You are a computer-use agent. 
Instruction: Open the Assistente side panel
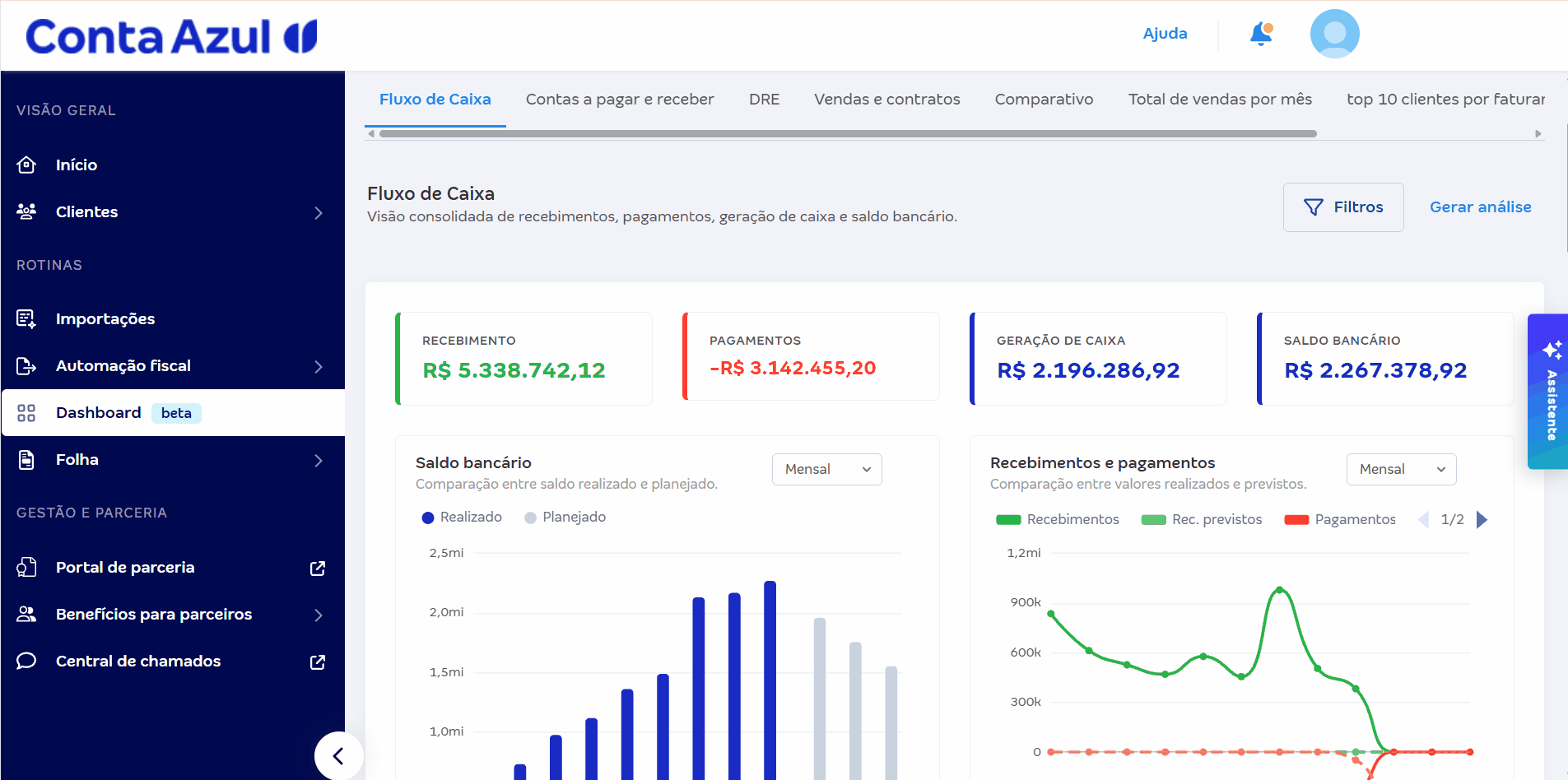1547,391
